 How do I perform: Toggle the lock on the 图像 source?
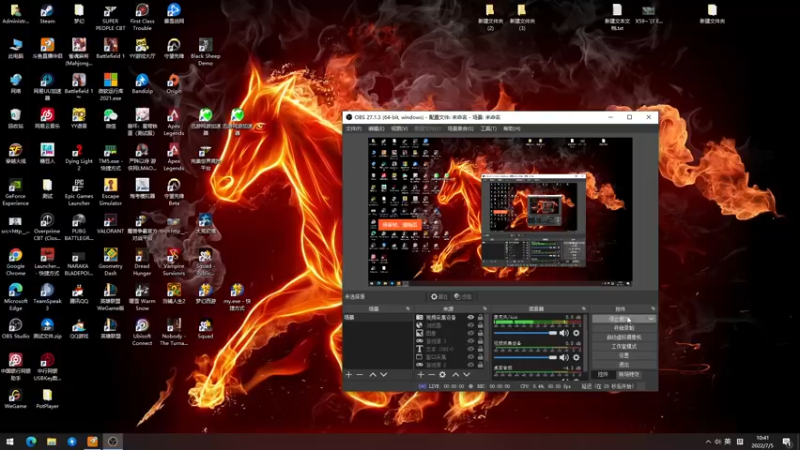click(480, 333)
